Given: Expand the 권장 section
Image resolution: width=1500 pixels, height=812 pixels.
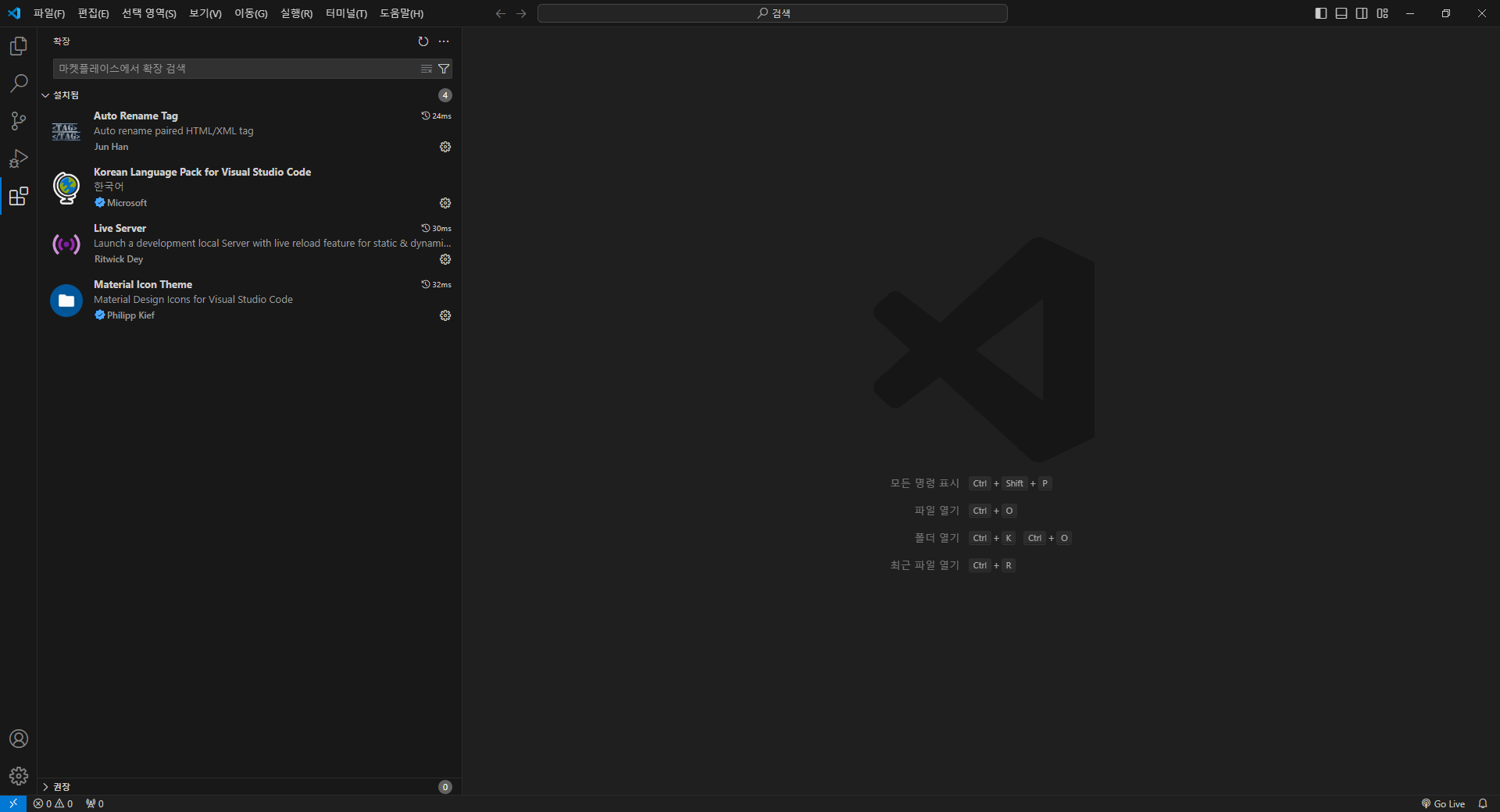Looking at the screenshot, I should tap(249, 787).
